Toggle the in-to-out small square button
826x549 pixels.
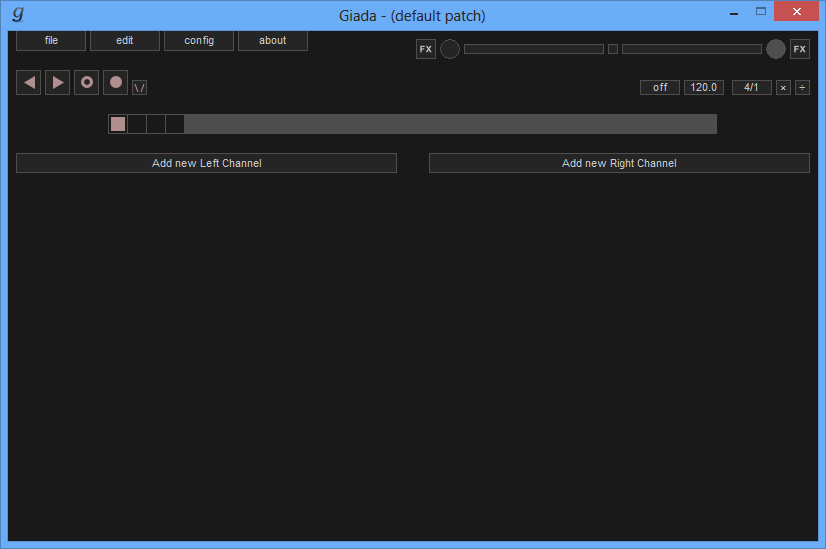613,49
